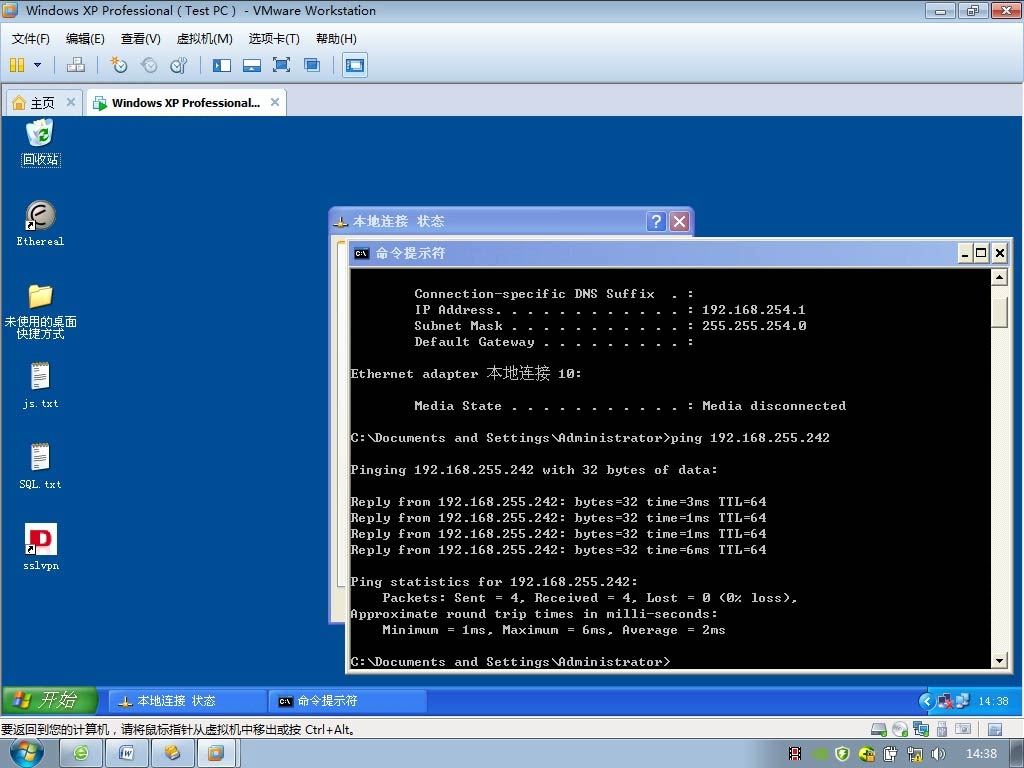This screenshot has height=768, width=1024.
Task: Click the VMware USB device status icon
Action: tap(942, 729)
